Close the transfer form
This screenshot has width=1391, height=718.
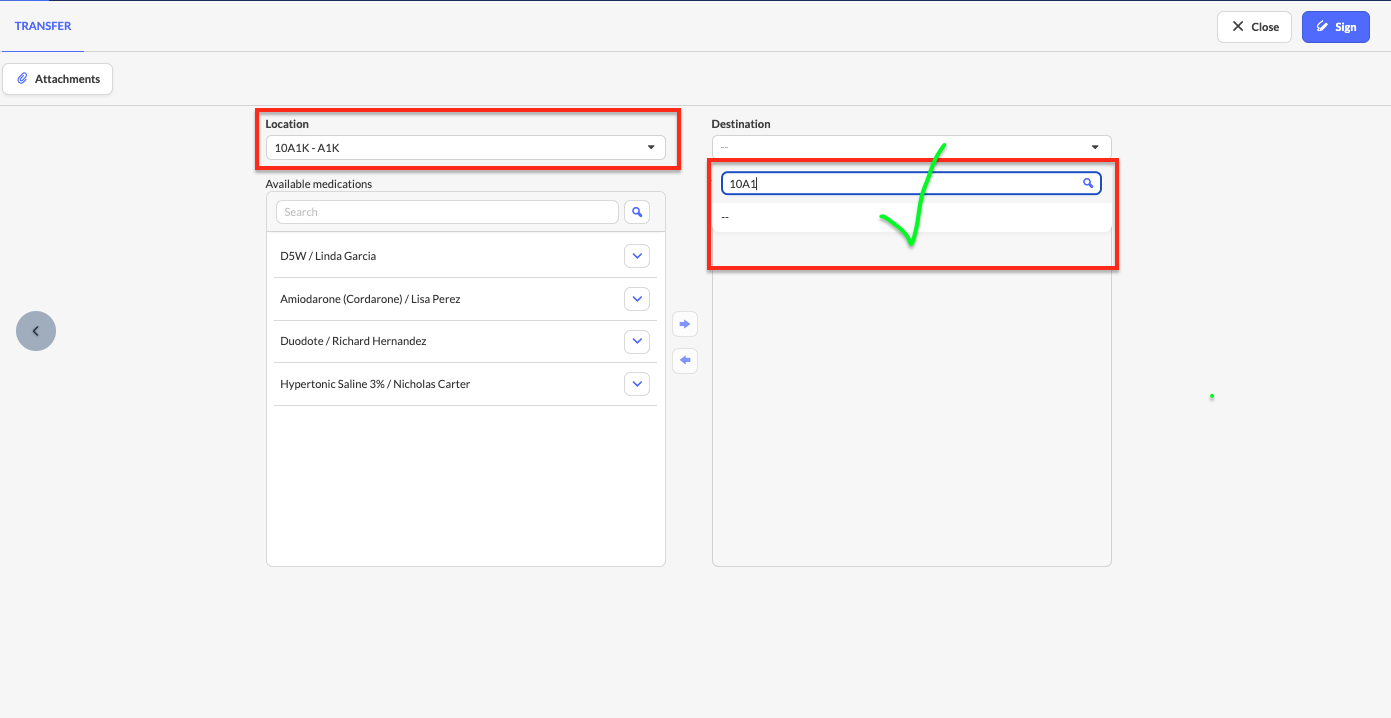click(x=1254, y=27)
